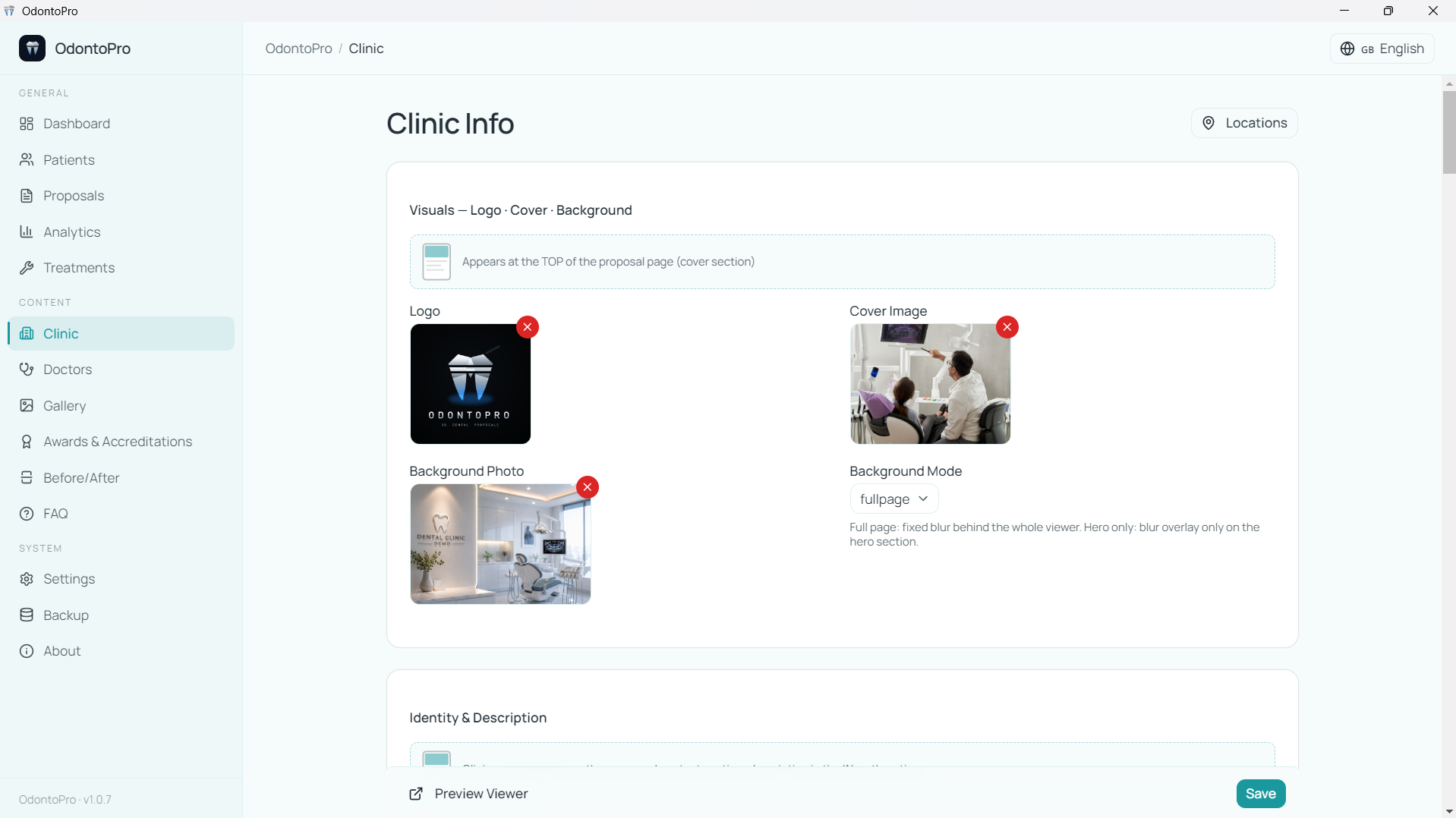Open Awards & Accreditations
Image resolution: width=1456 pixels, height=818 pixels.
pos(121,442)
